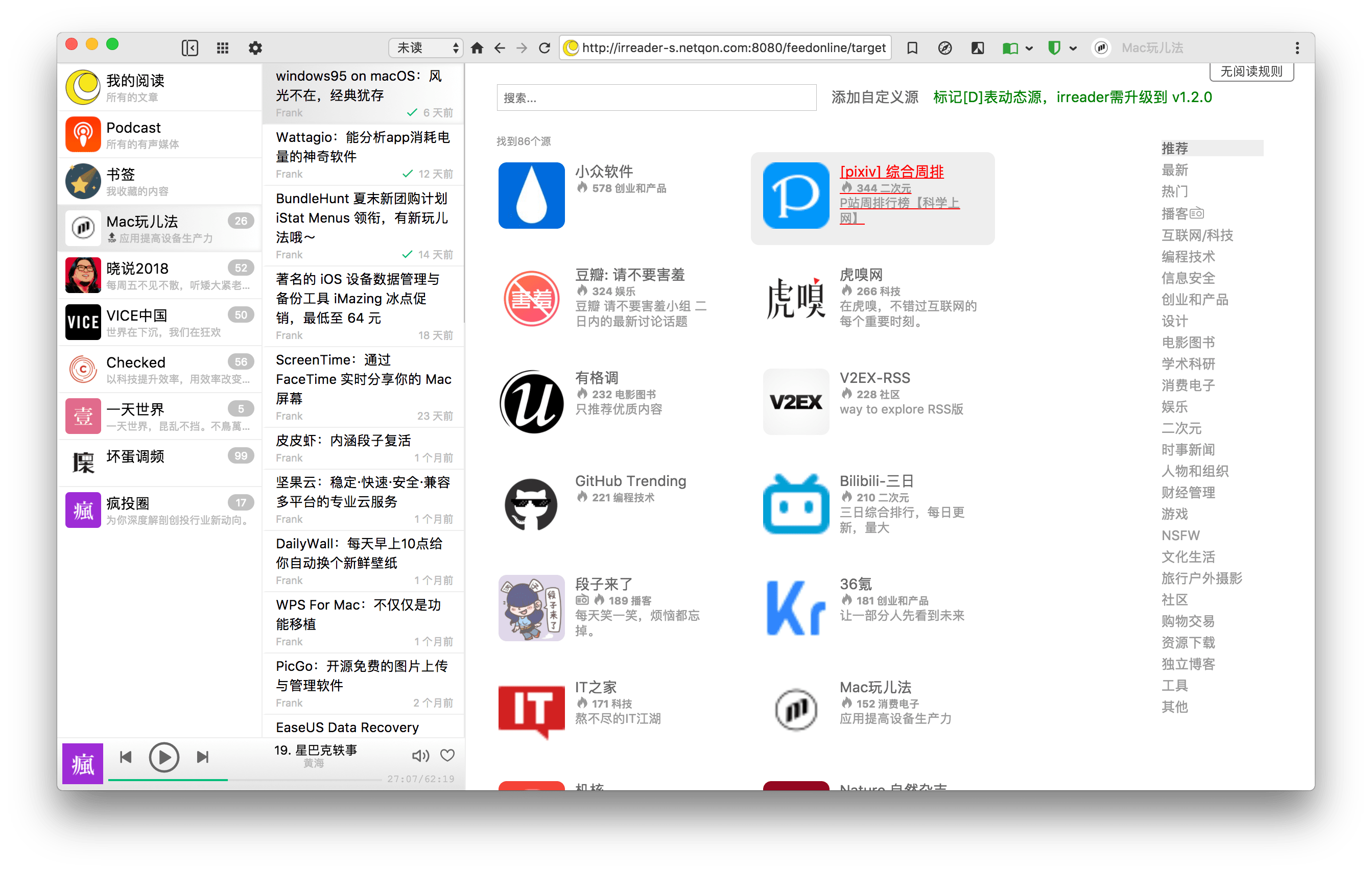Open article 皮皮虾: 内涵段子复活
The width and height of the screenshot is (1372, 872).
pyautogui.click(x=364, y=448)
